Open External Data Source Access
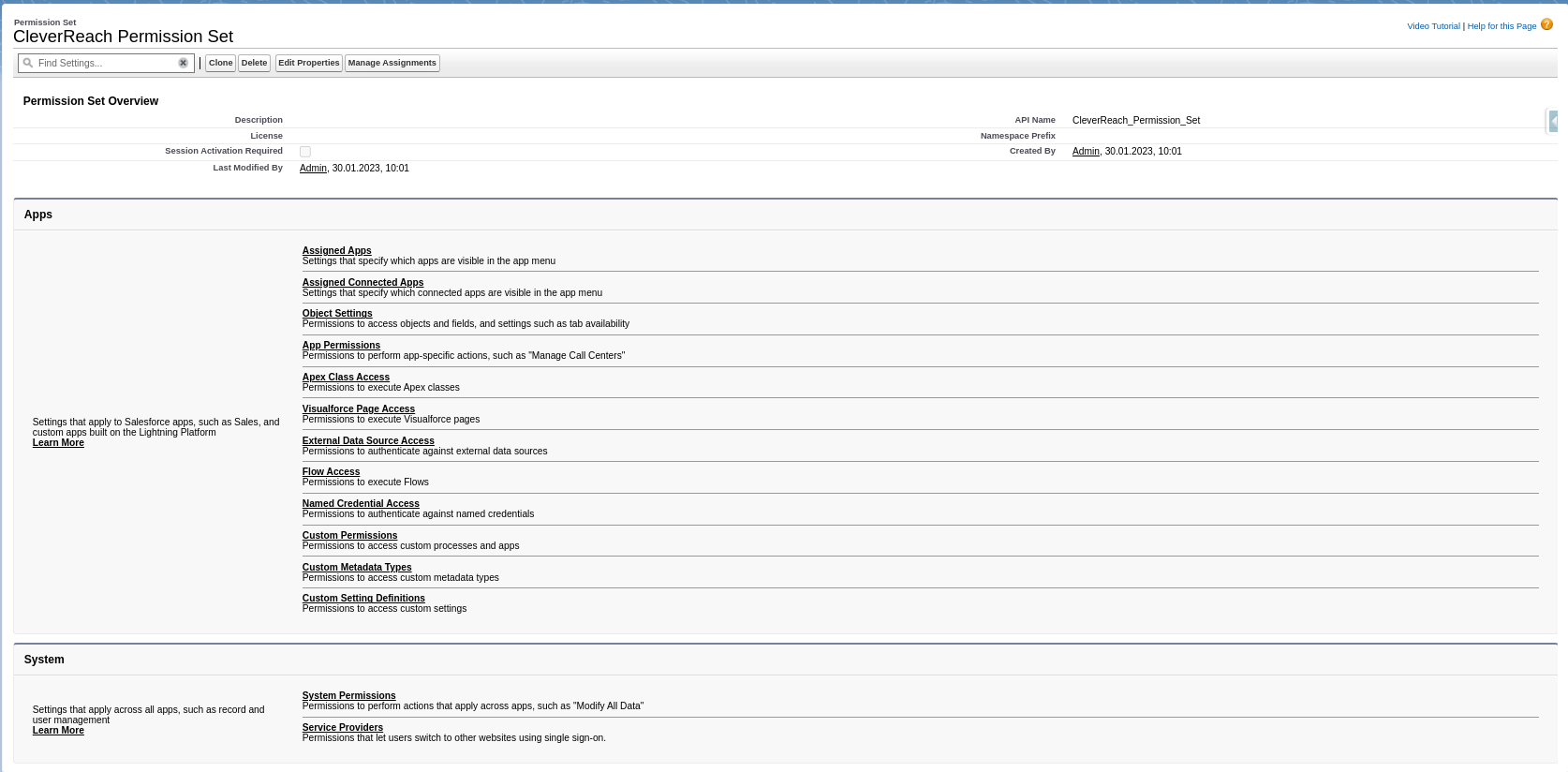 [368, 441]
